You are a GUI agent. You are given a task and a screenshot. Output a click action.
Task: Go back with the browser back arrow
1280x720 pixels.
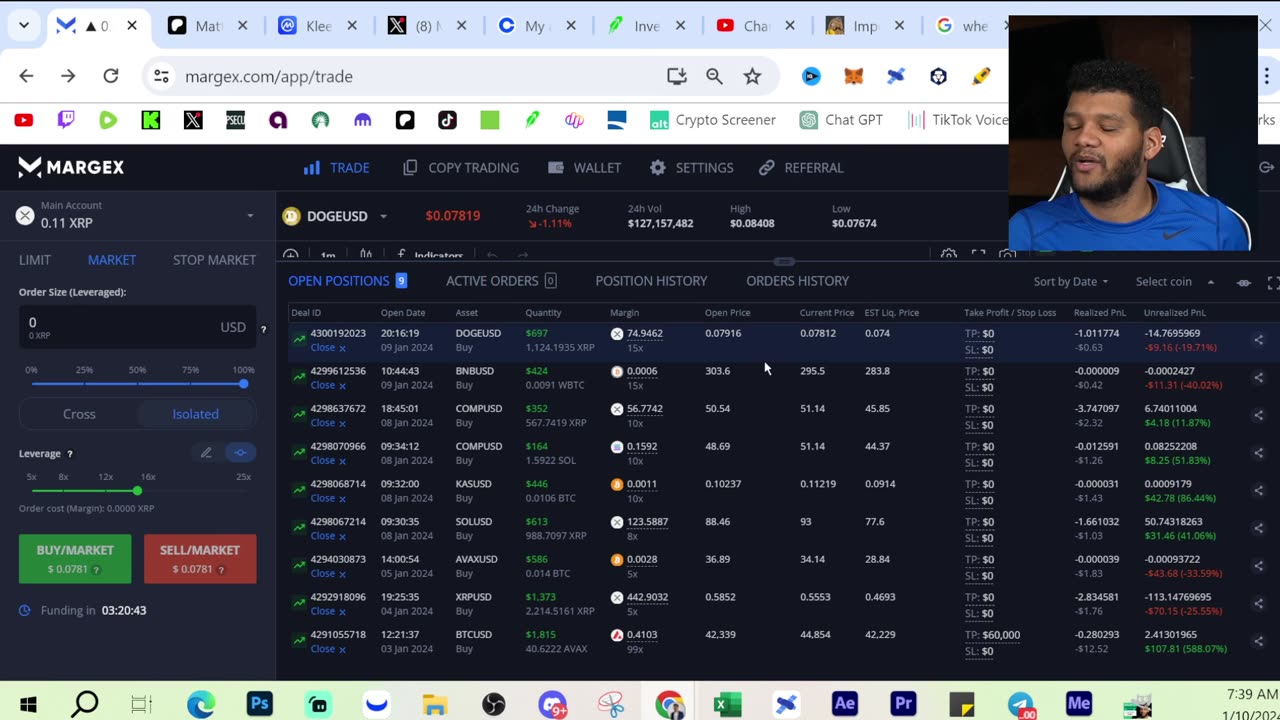[x=26, y=76]
